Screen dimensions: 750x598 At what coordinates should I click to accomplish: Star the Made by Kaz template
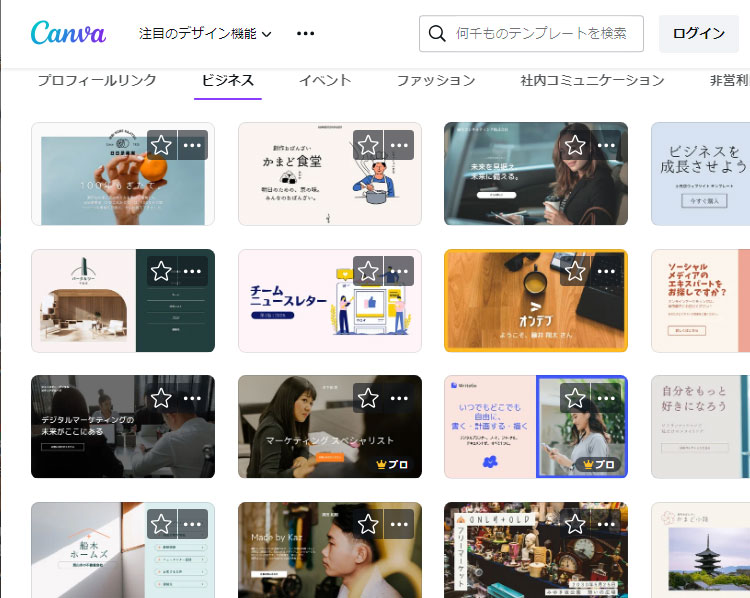[x=368, y=524]
